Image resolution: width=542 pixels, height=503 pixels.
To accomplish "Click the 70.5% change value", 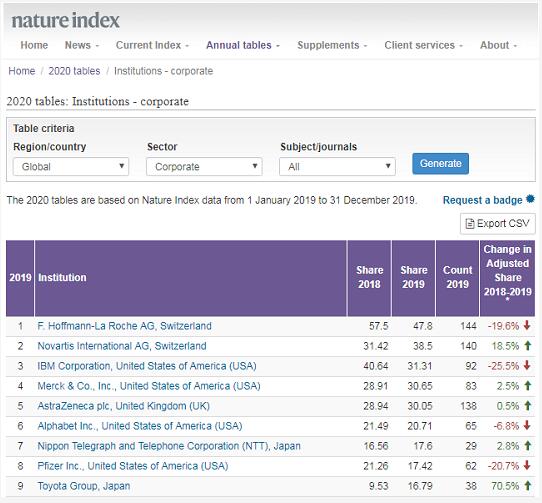I will 505,486.
